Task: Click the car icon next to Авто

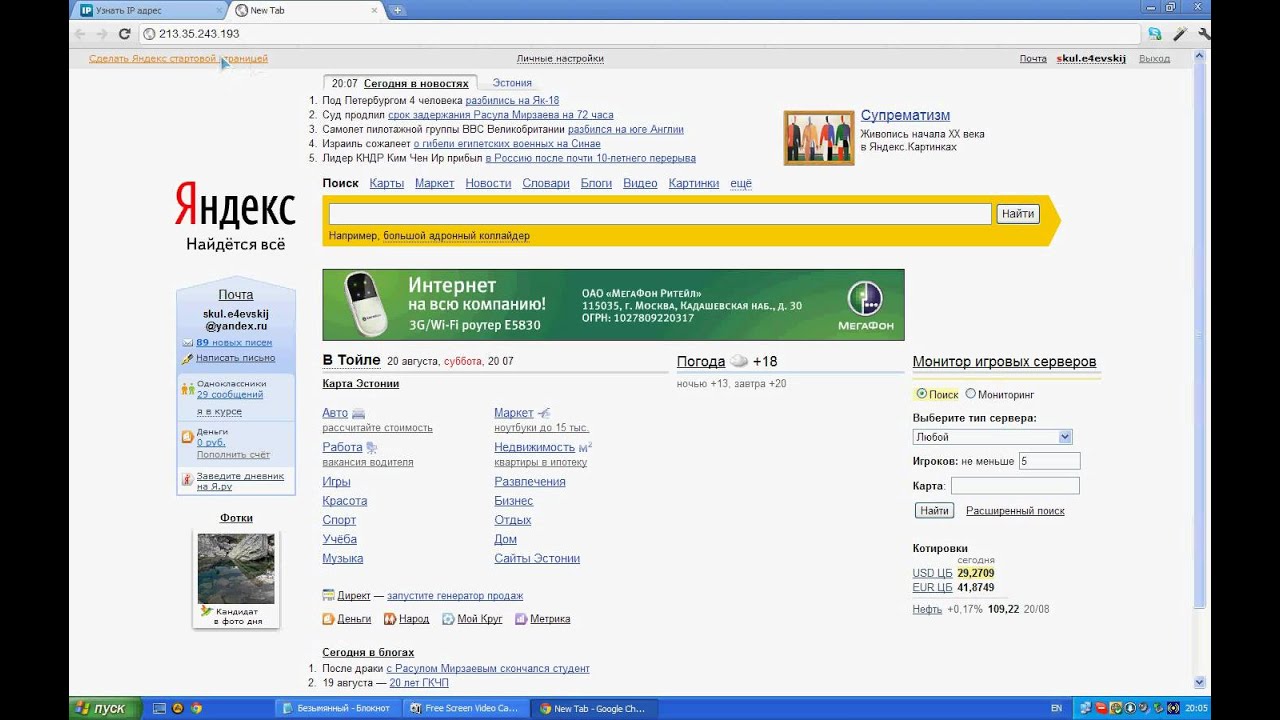Action: coord(358,413)
